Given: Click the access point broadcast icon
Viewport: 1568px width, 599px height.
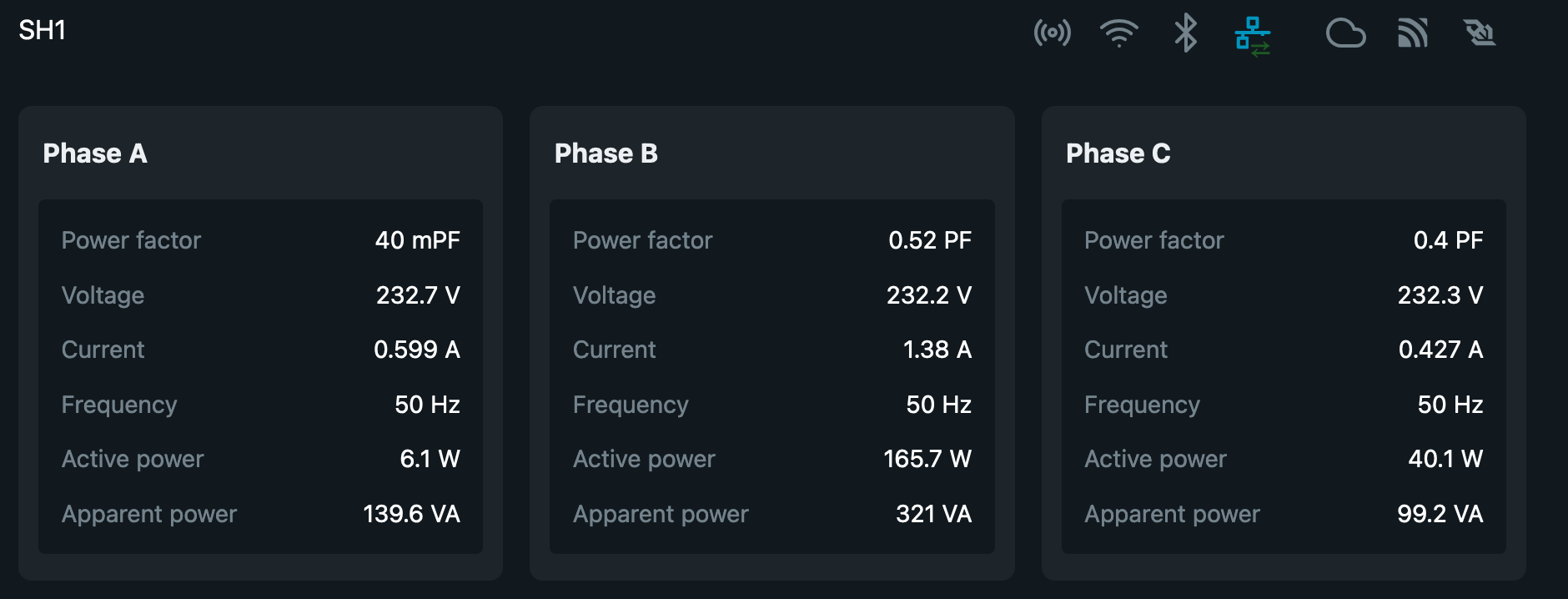Looking at the screenshot, I should coord(1052,33).
